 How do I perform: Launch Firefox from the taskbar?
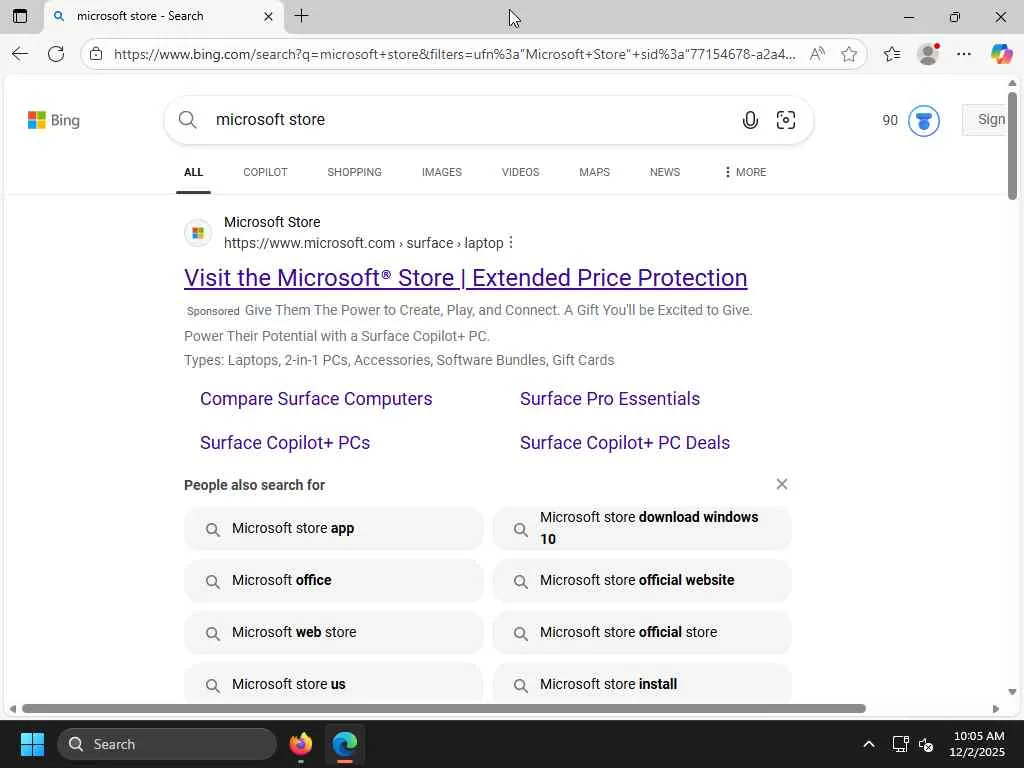point(301,744)
